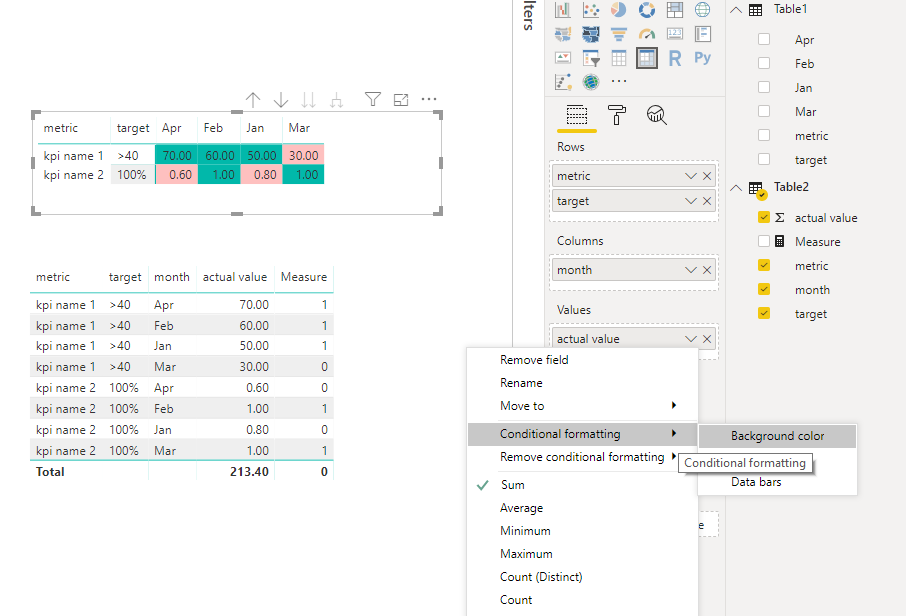Select the Multi-row card visualization
915x616 pixels.
[703, 34]
